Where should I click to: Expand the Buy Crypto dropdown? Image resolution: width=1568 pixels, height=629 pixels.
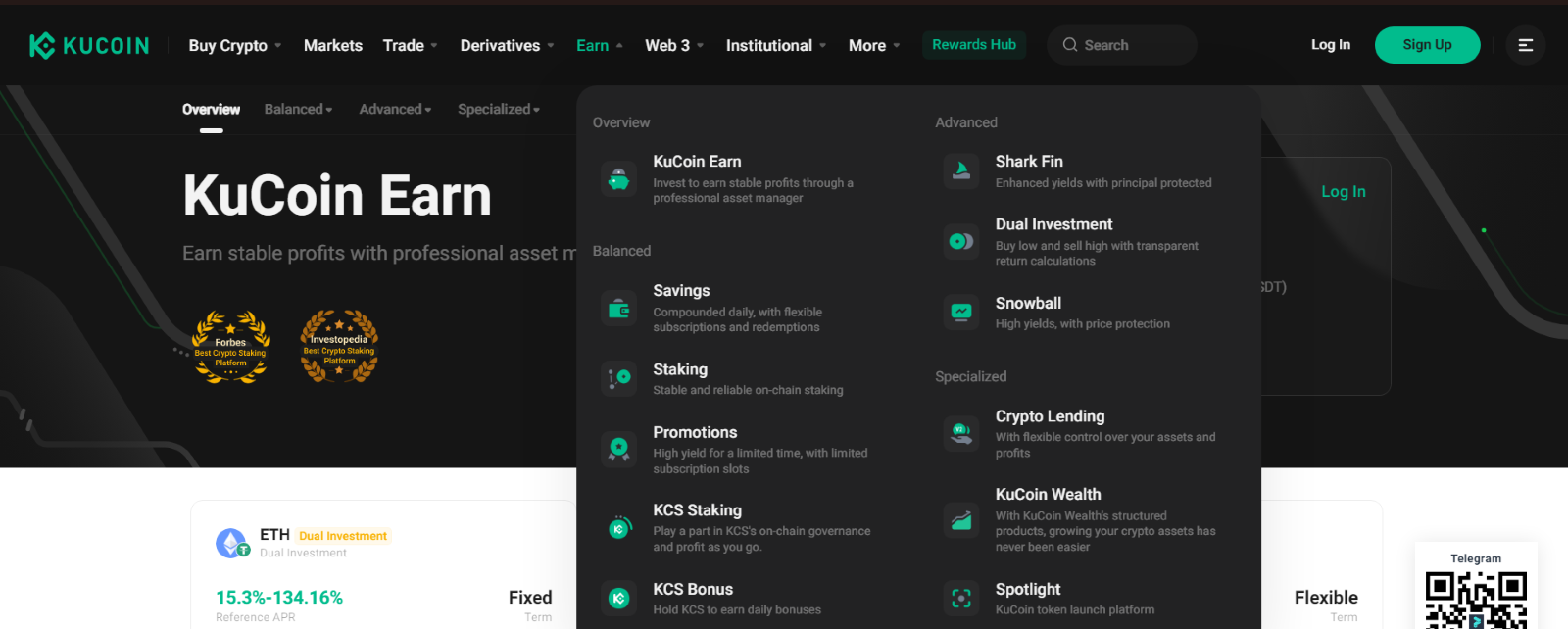(x=235, y=45)
